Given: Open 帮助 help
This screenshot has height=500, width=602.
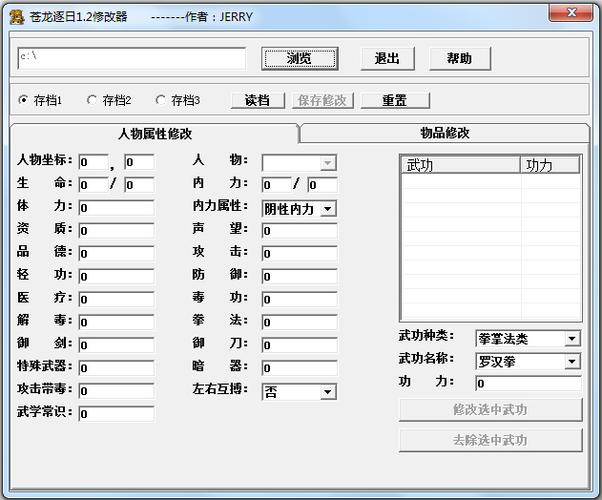Looking at the screenshot, I should pyautogui.click(x=460, y=58).
